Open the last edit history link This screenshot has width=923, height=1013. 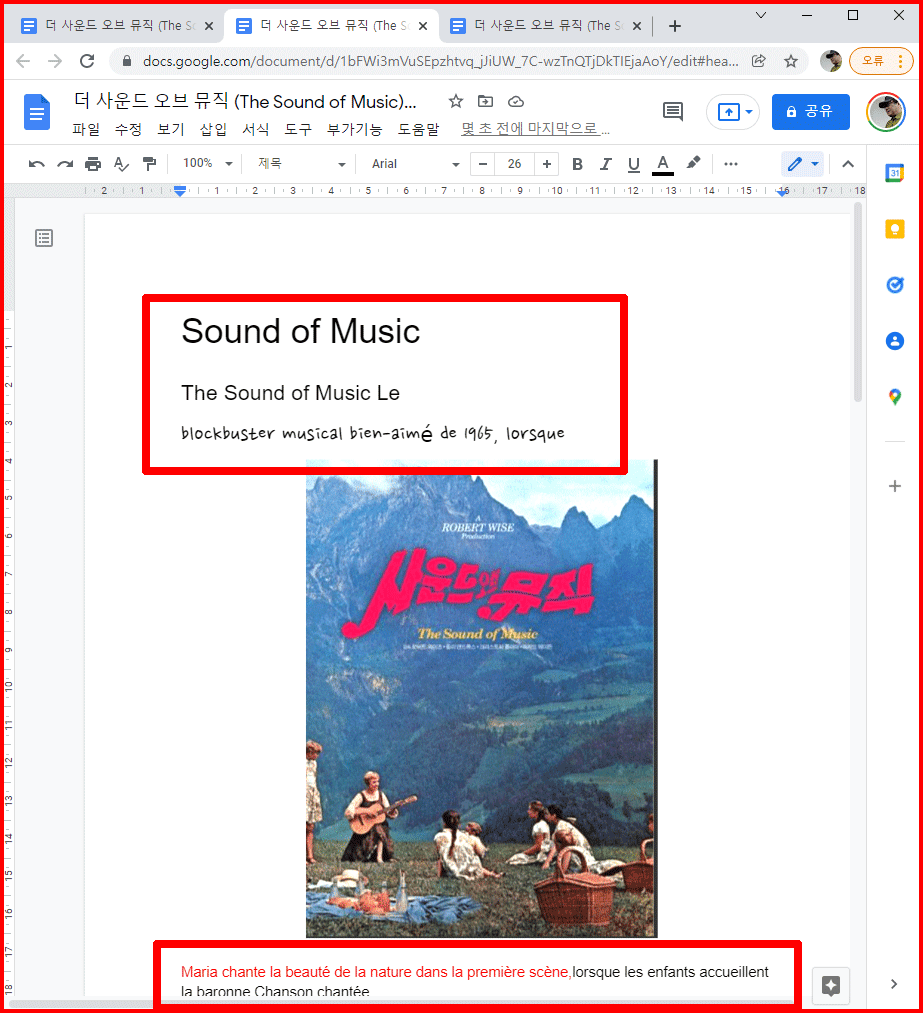(x=535, y=129)
